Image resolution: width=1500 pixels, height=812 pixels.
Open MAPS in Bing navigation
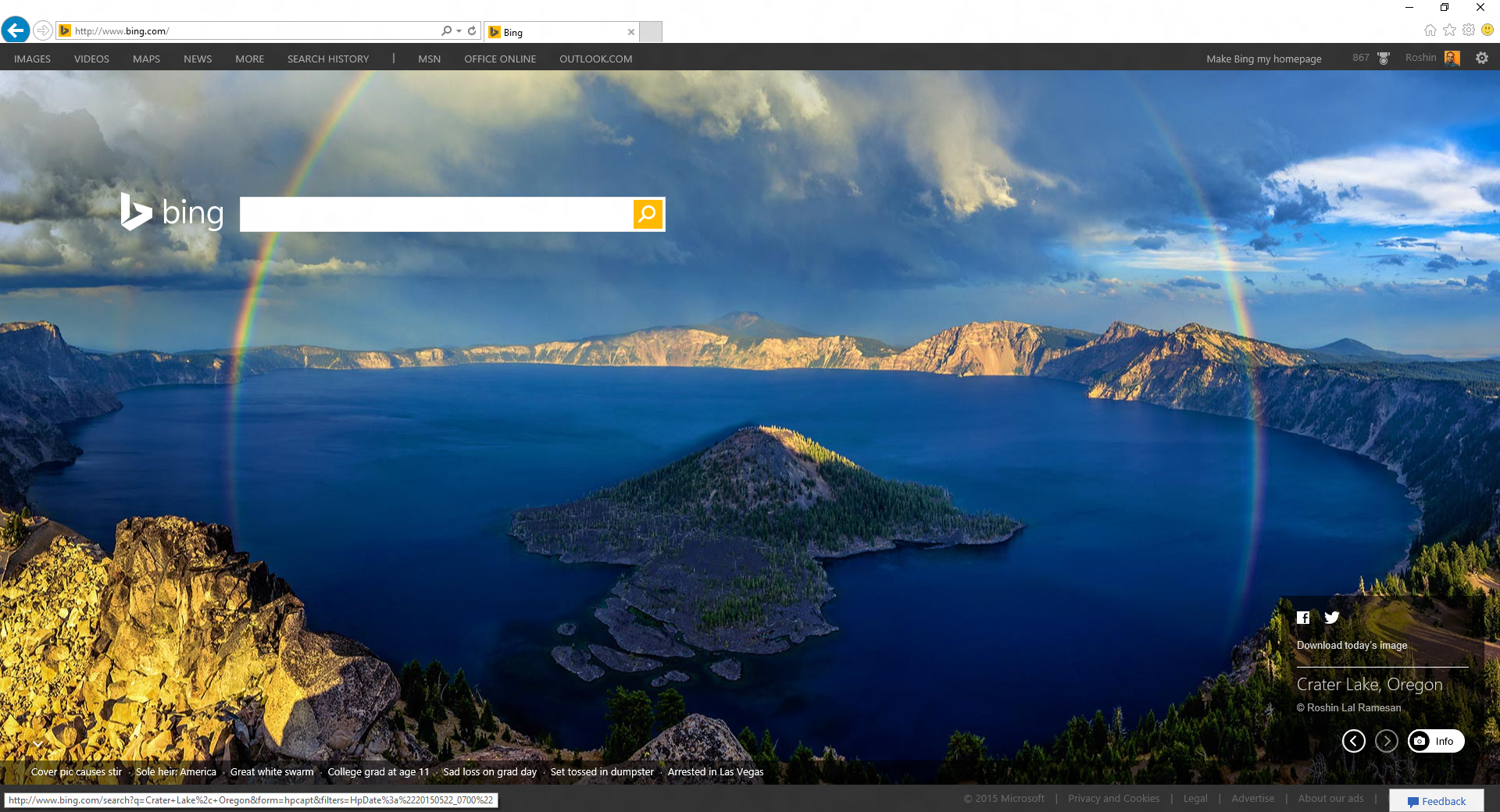click(146, 59)
